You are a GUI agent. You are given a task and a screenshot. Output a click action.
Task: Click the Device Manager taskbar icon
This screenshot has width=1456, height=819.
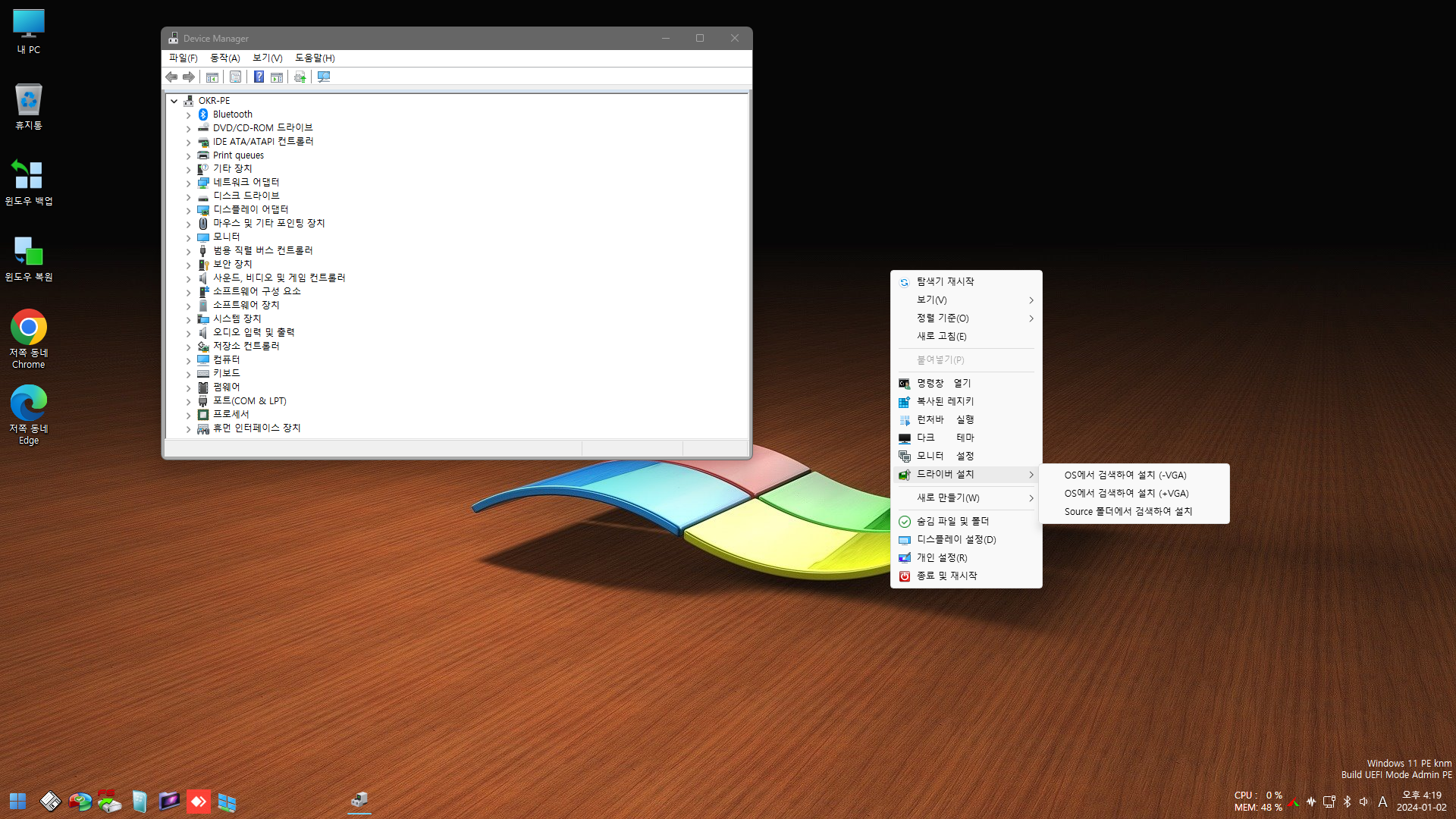point(359,801)
